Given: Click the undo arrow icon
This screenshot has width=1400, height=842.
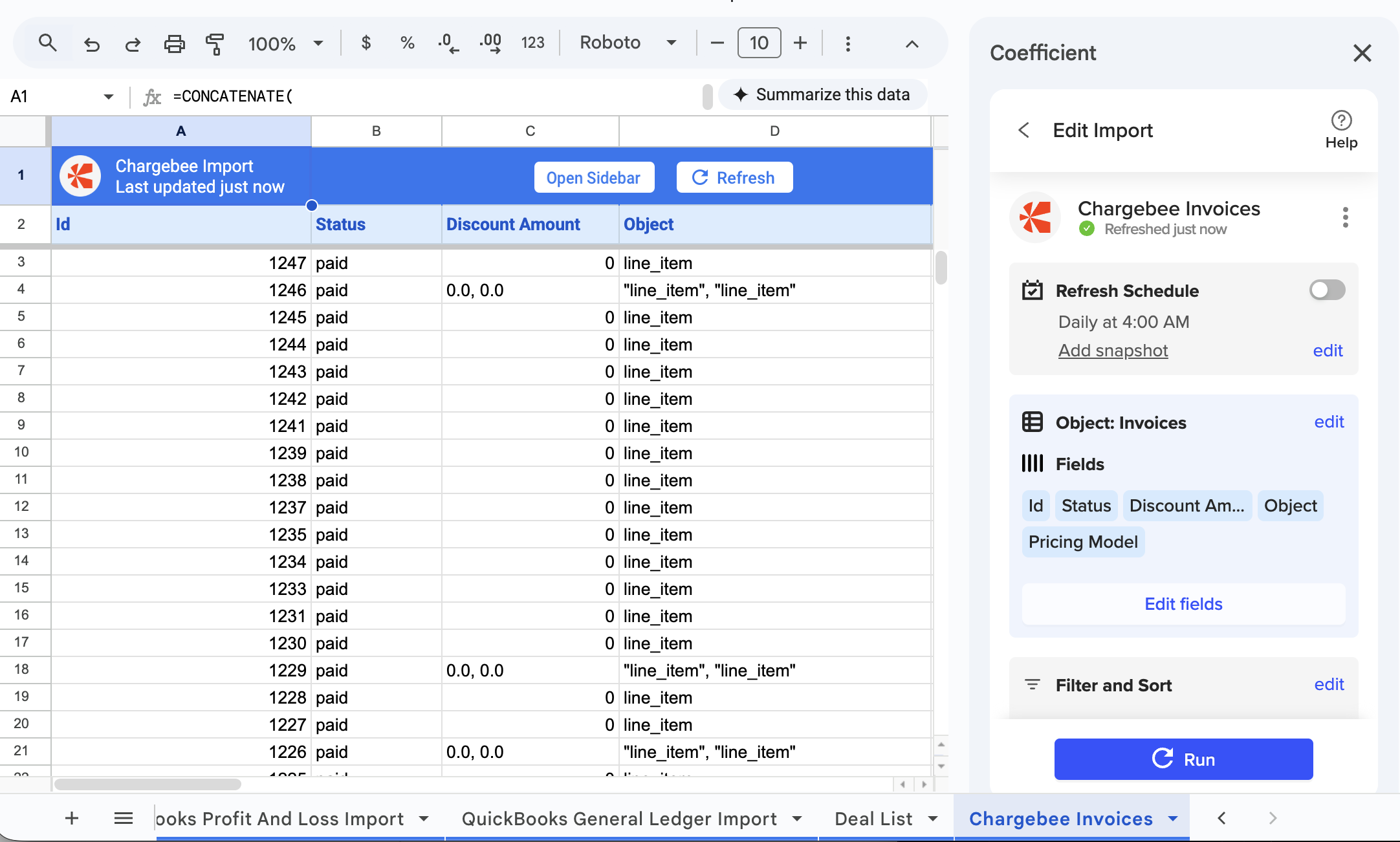Looking at the screenshot, I should pyautogui.click(x=91, y=44).
